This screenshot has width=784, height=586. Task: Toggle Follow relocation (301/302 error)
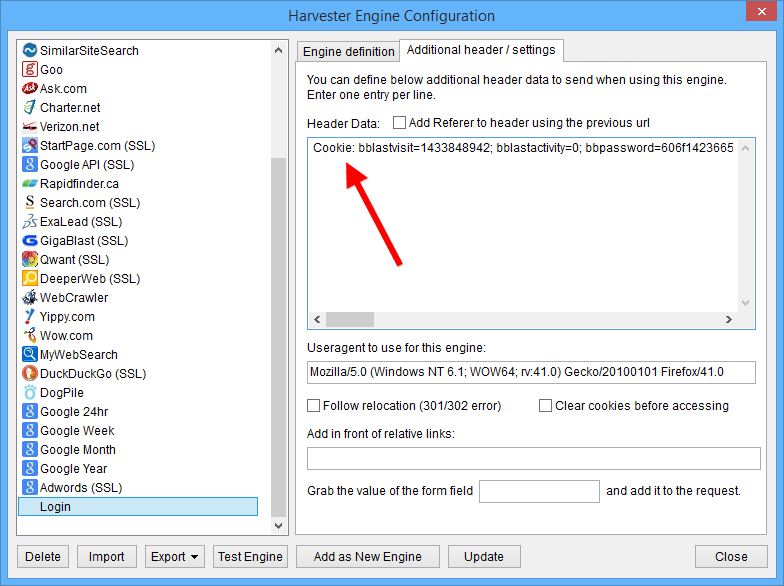(314, 406)
